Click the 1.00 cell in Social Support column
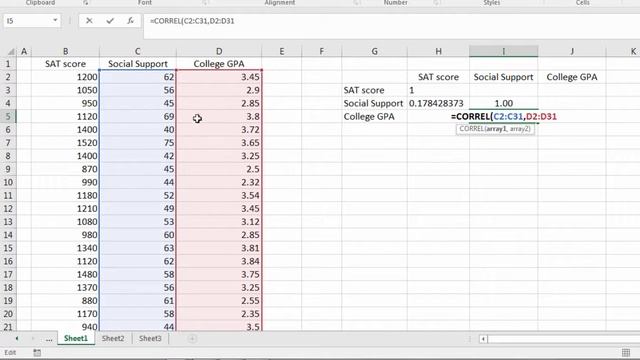Screen dimensions: 640x360 pyautogui.click(x=504, y=103)
